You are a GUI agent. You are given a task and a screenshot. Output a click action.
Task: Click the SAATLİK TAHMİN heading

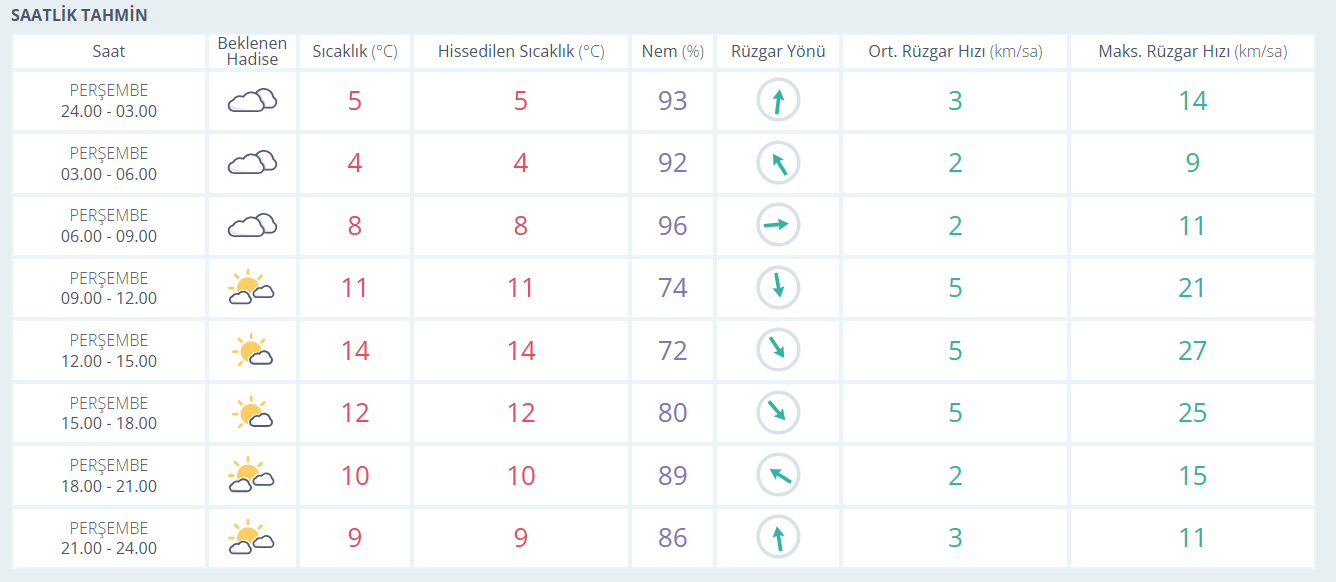tap(79, 16)
